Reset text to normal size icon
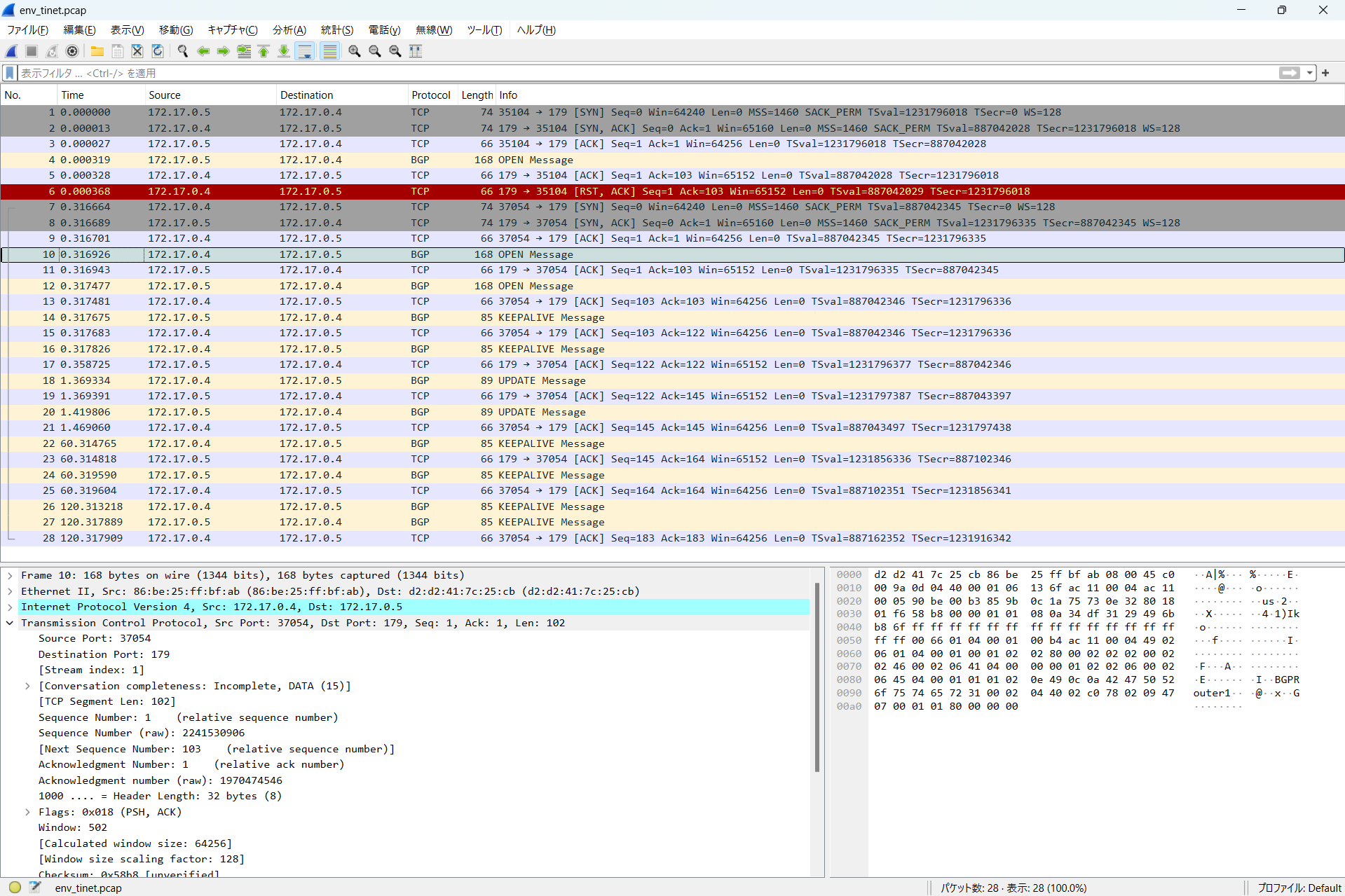The height and width of the screenshot is (896, 1345). click(x=395, y=51)
